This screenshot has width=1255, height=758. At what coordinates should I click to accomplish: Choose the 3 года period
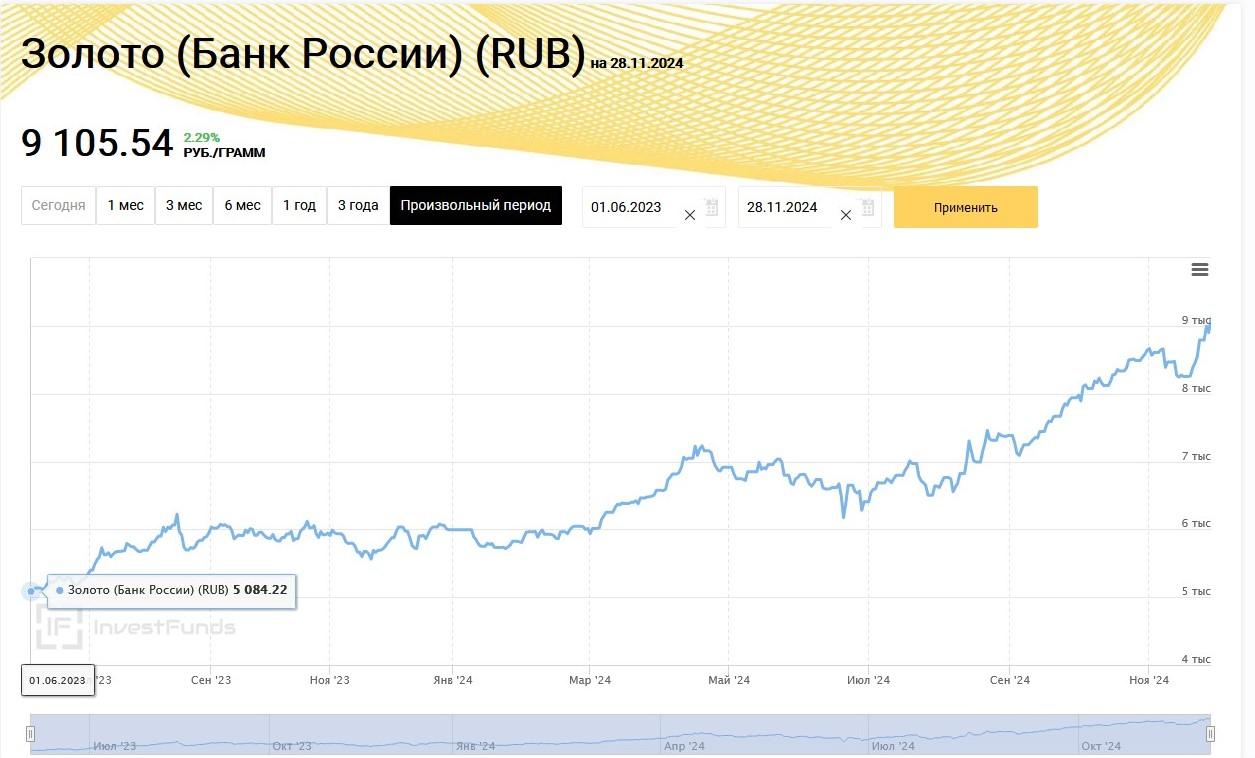click(358, 206)
